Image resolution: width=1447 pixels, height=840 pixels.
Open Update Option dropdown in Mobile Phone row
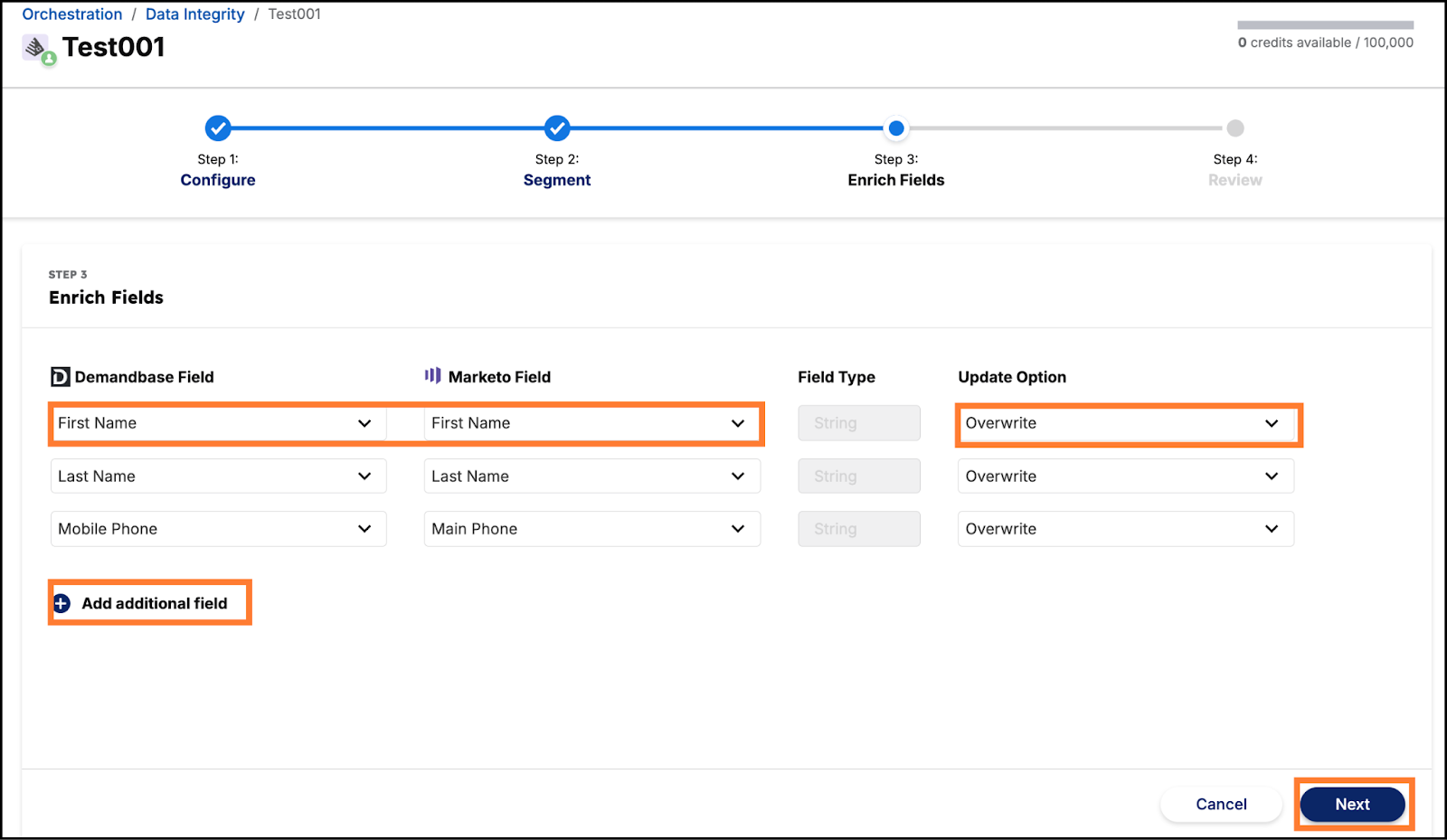[x=1126, y=529]
